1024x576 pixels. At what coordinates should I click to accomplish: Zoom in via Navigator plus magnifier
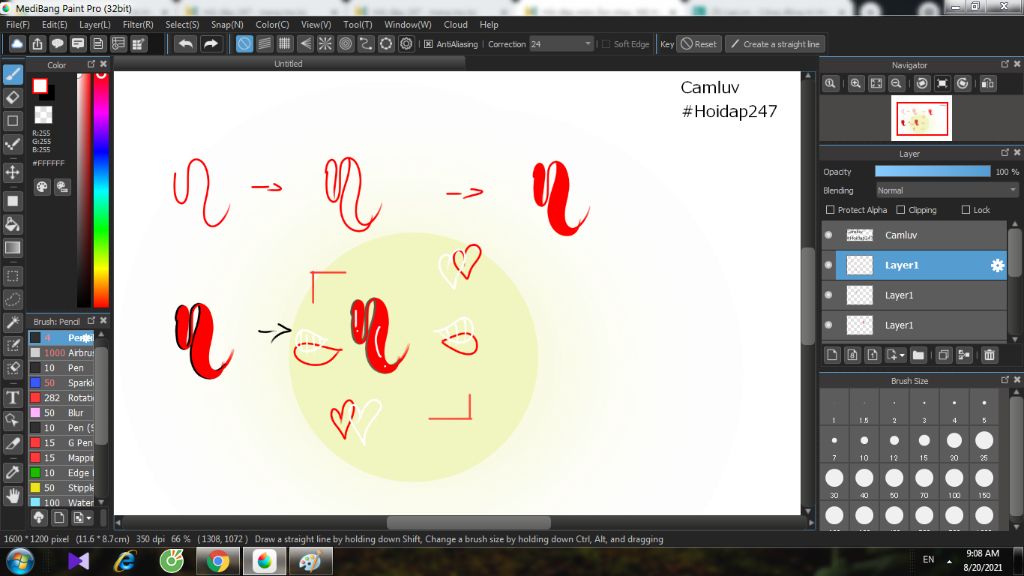(856, 84)
